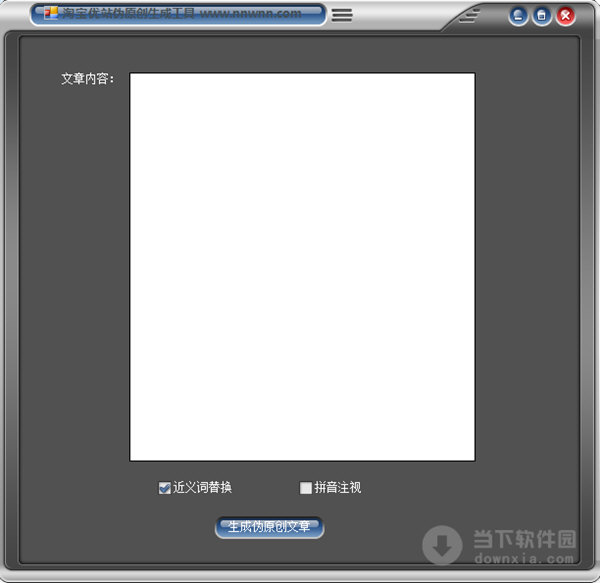Enable the 拼音注视 checkbox

[x=306, y=488]
